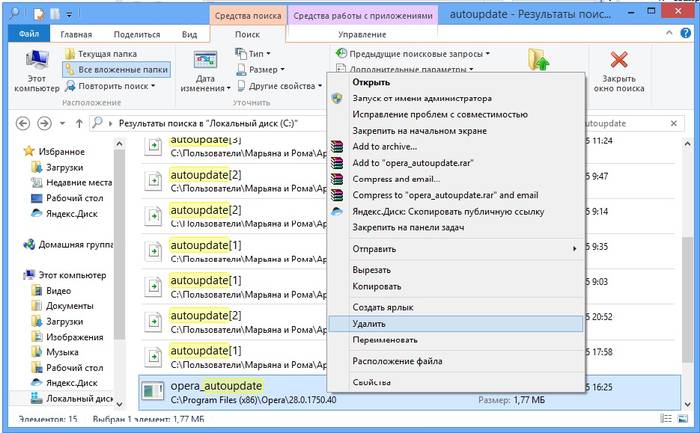
Task: Click the Up arrow in the navigation bar
Action: [x=76, y=123]
